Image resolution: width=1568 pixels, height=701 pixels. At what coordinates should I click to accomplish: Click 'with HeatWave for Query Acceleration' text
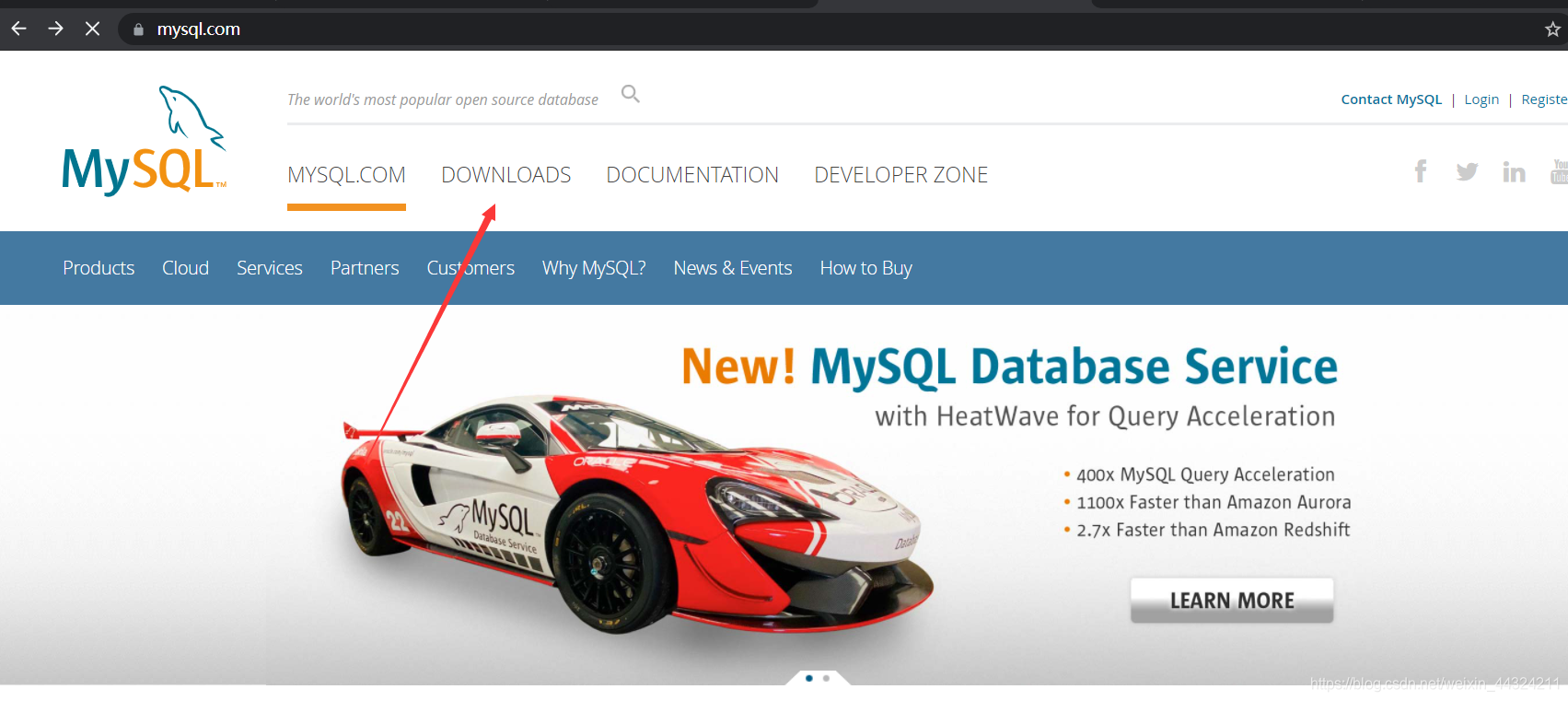click(x=1105, y=416)
